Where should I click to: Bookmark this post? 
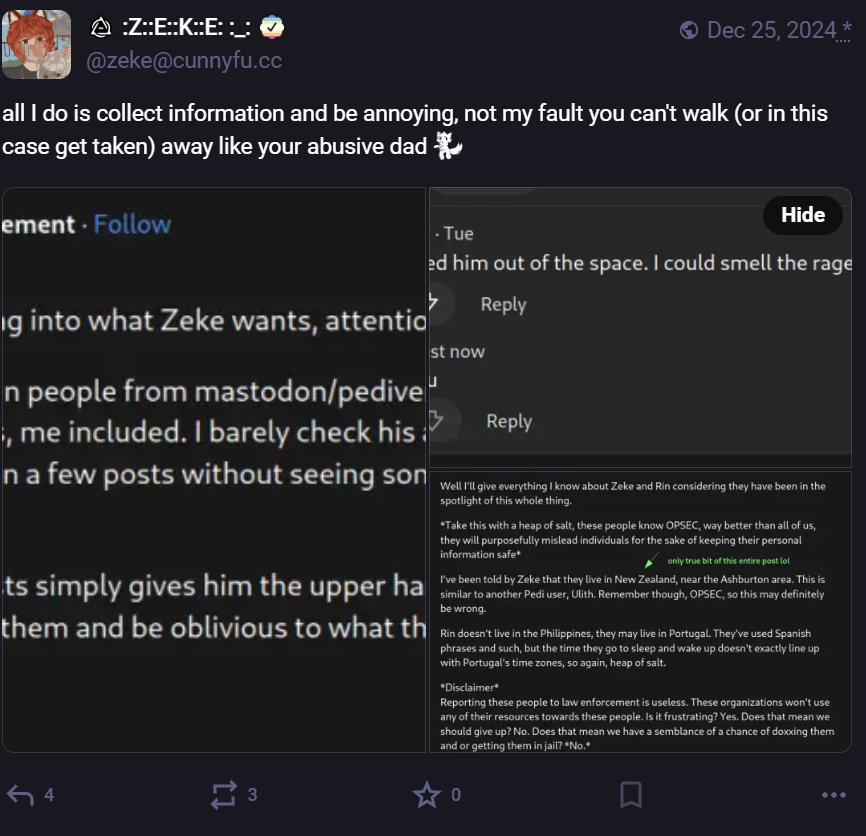[630, 795]
